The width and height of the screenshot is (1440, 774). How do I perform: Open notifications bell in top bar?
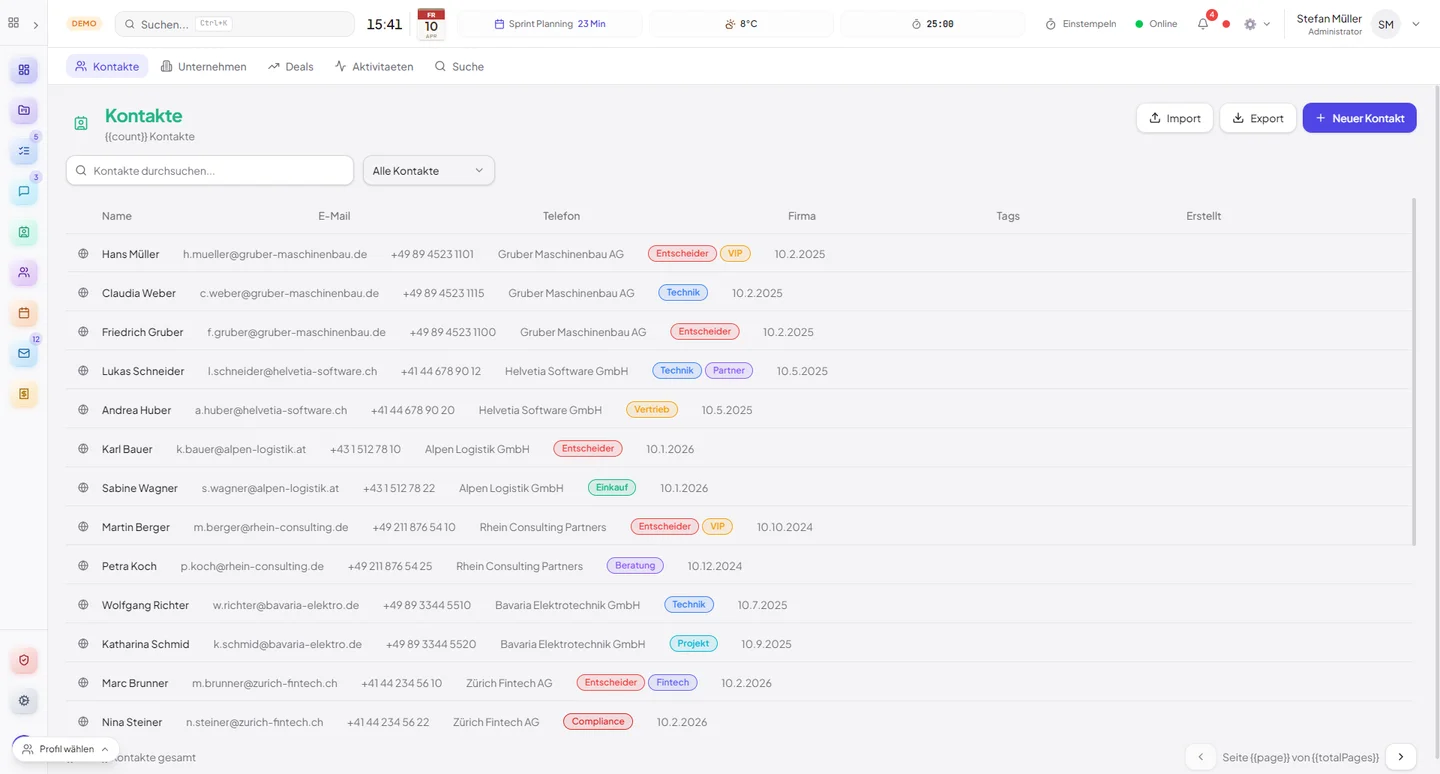(x=1203, y=24)
